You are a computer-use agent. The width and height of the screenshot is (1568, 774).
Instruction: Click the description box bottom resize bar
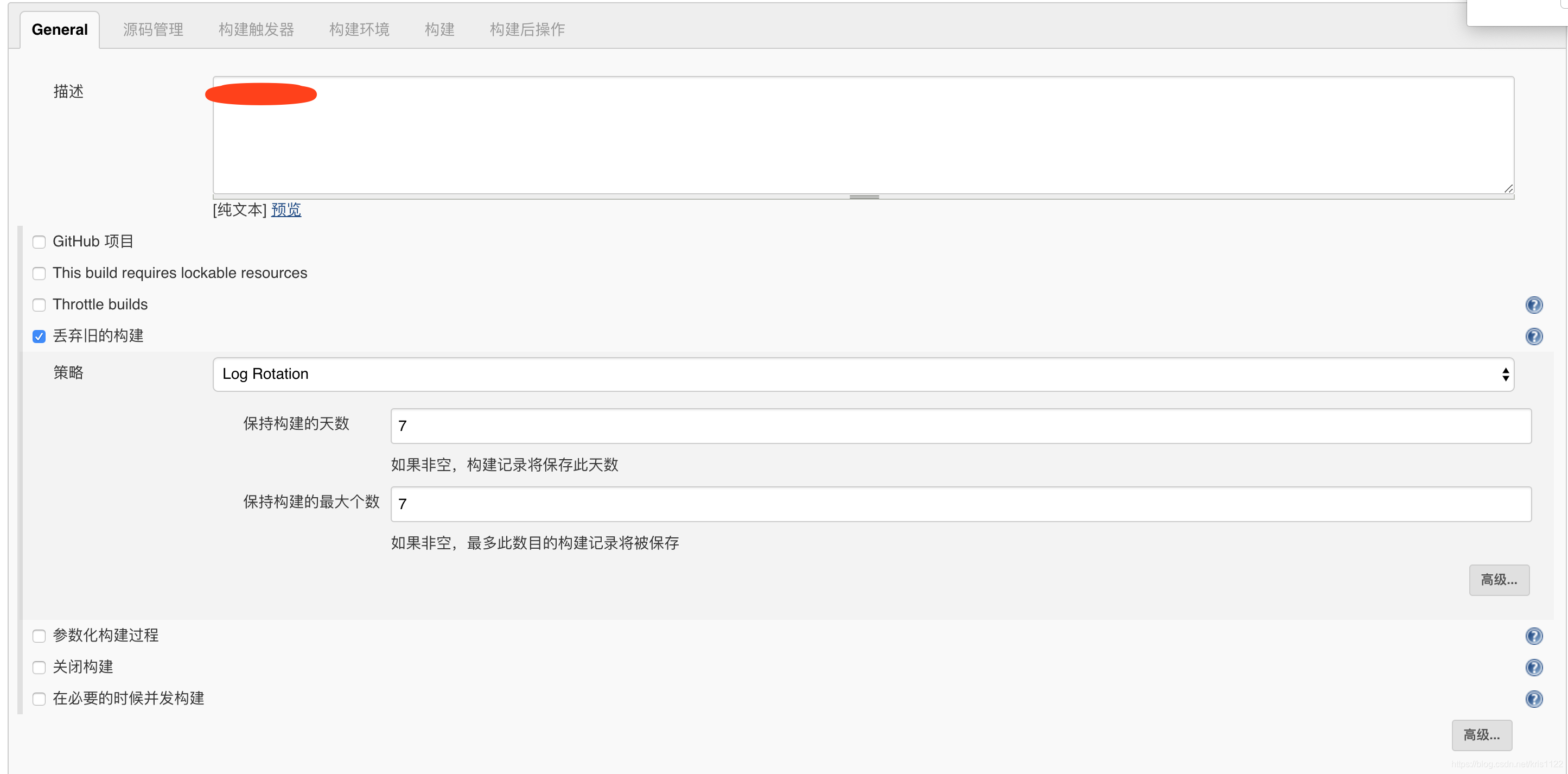863,196
